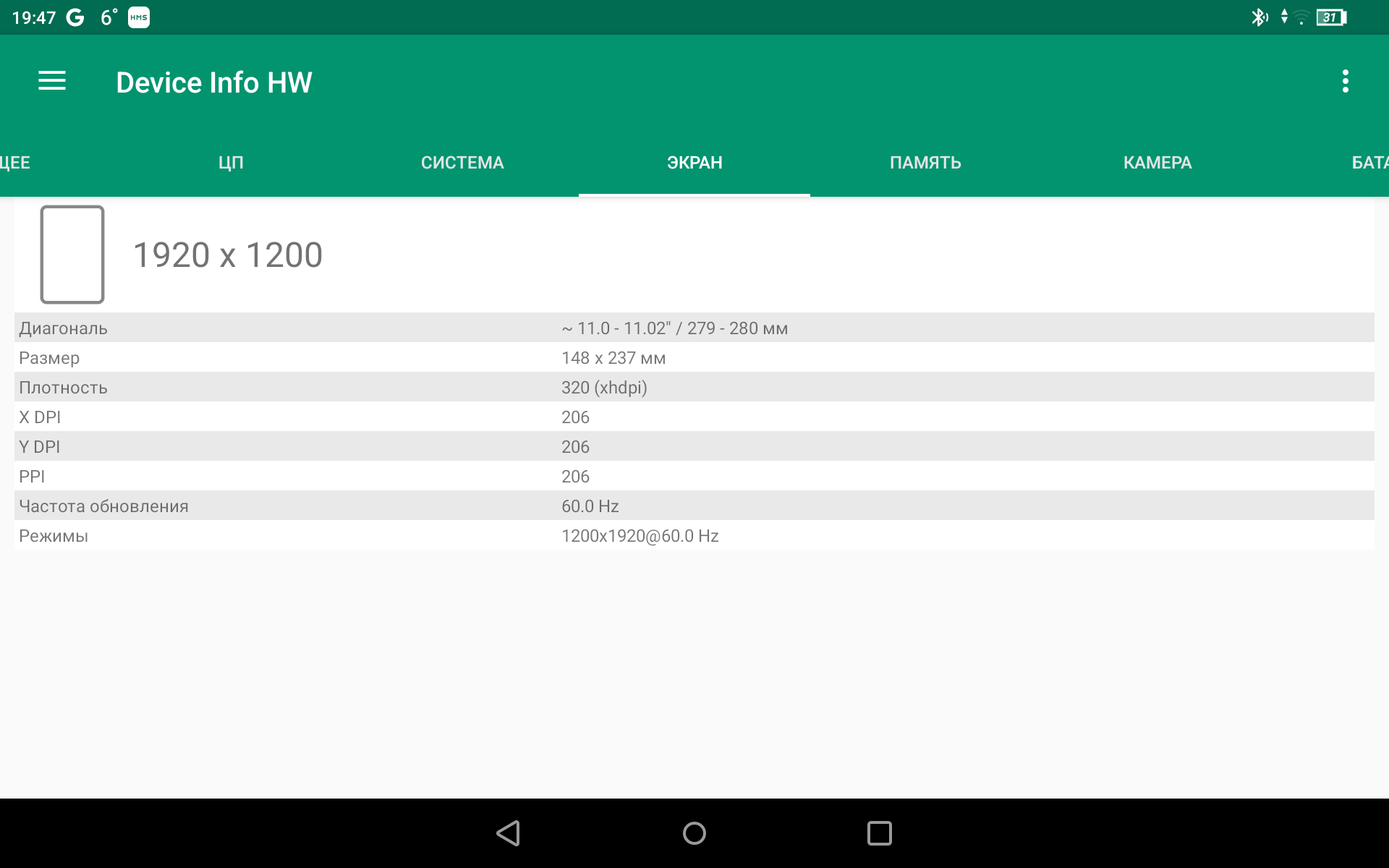The height and width of the screenshot is (868, 1389).
Task: Tap the battery indicator in status bar
Action: click(1330, 17)
